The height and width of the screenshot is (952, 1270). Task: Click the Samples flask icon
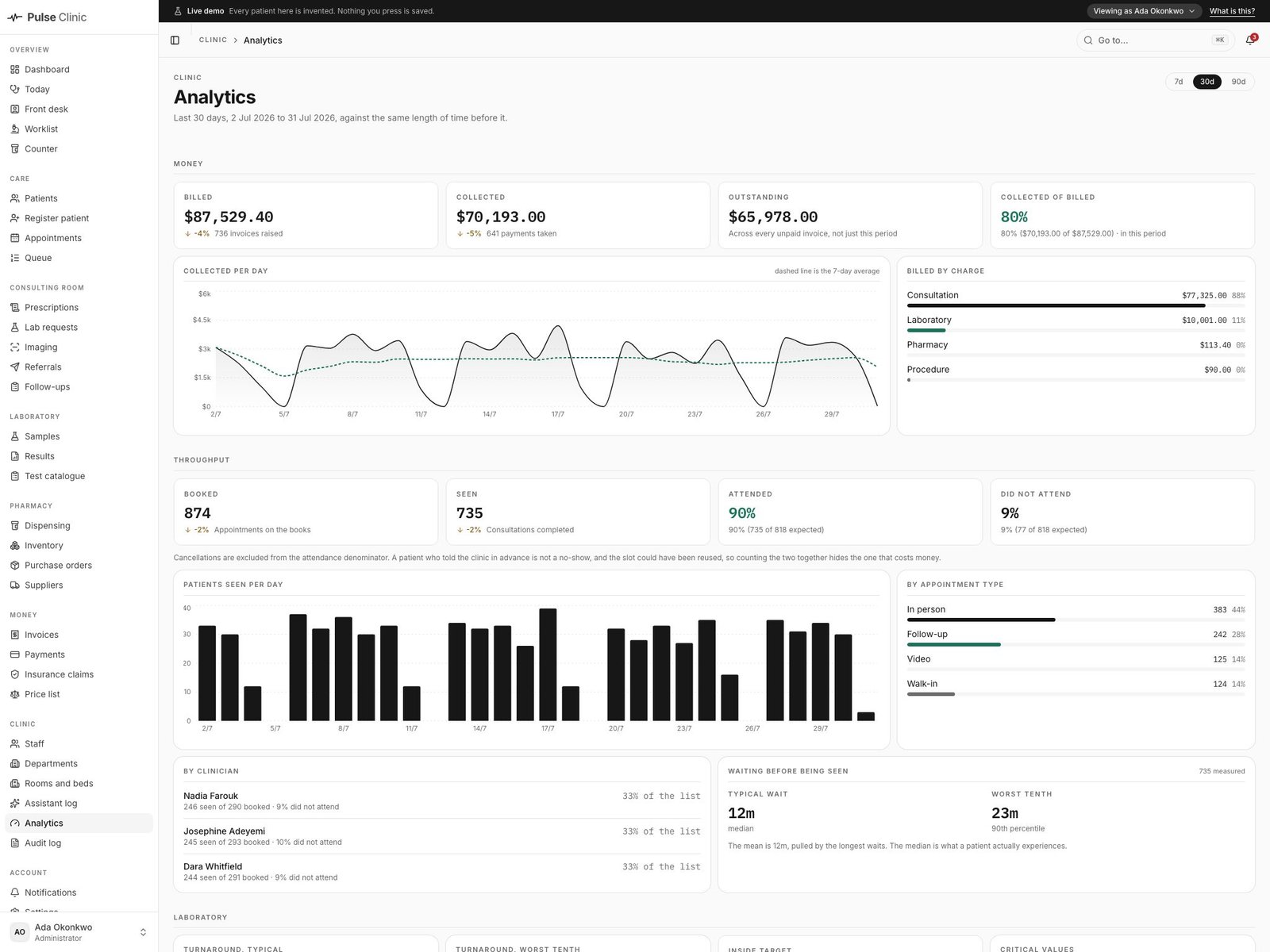click(15, 436)
